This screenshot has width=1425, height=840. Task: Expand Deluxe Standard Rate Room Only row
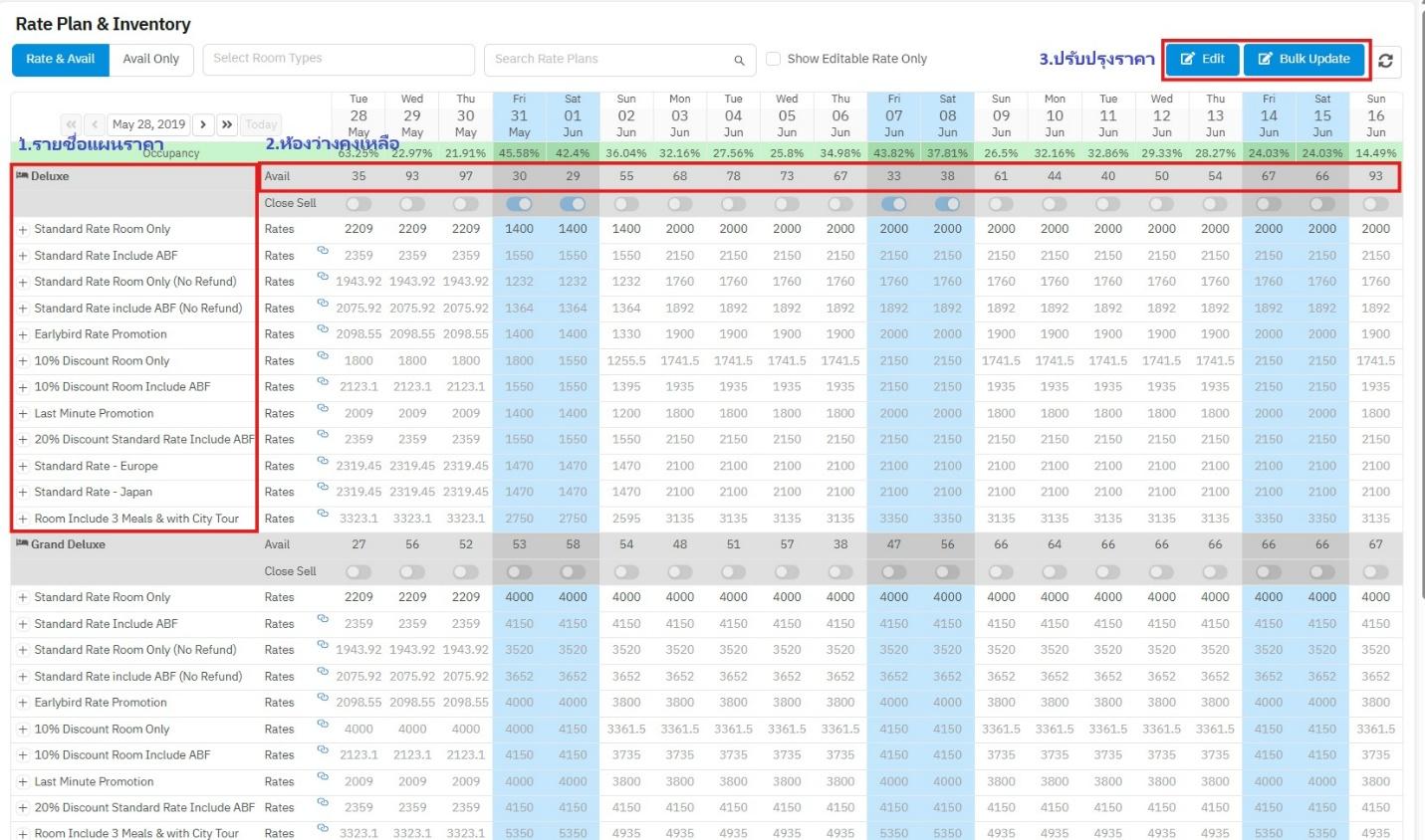[23, 230]
